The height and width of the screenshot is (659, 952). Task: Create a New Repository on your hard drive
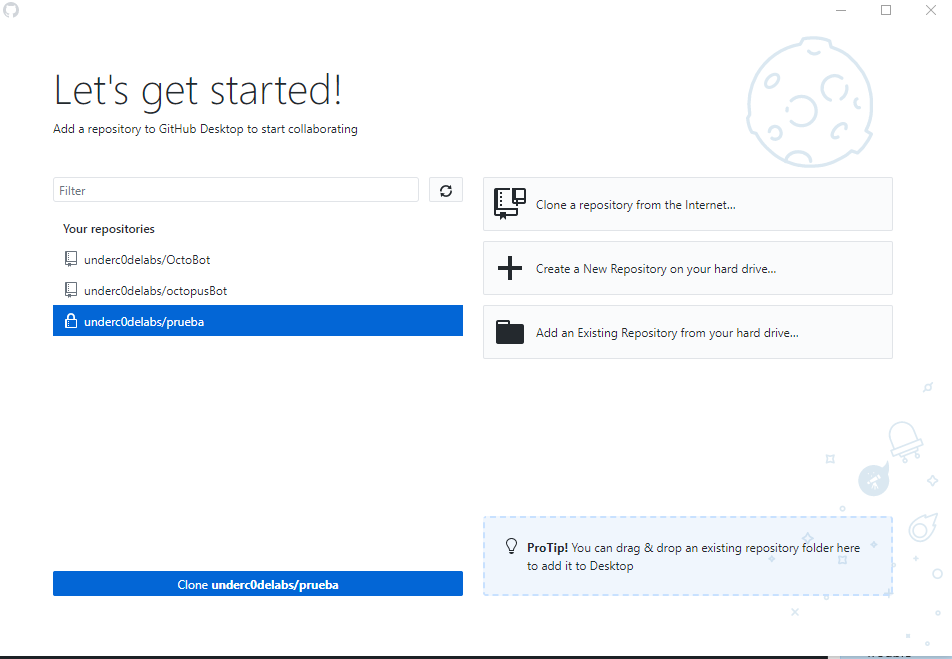[687, 268]
